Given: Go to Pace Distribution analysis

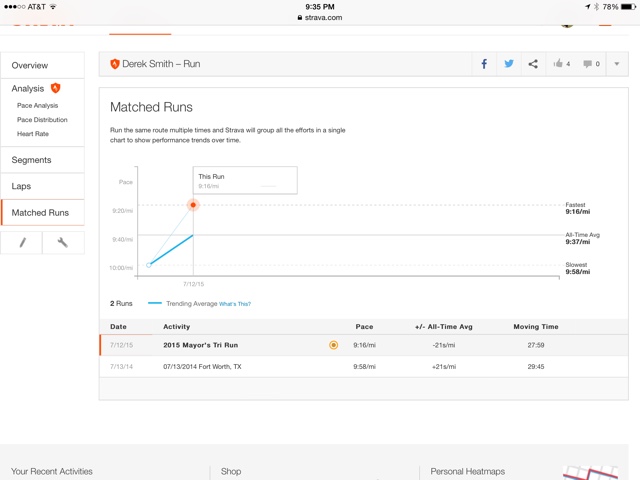Looking at the screenshot, I should click(42, 119).
